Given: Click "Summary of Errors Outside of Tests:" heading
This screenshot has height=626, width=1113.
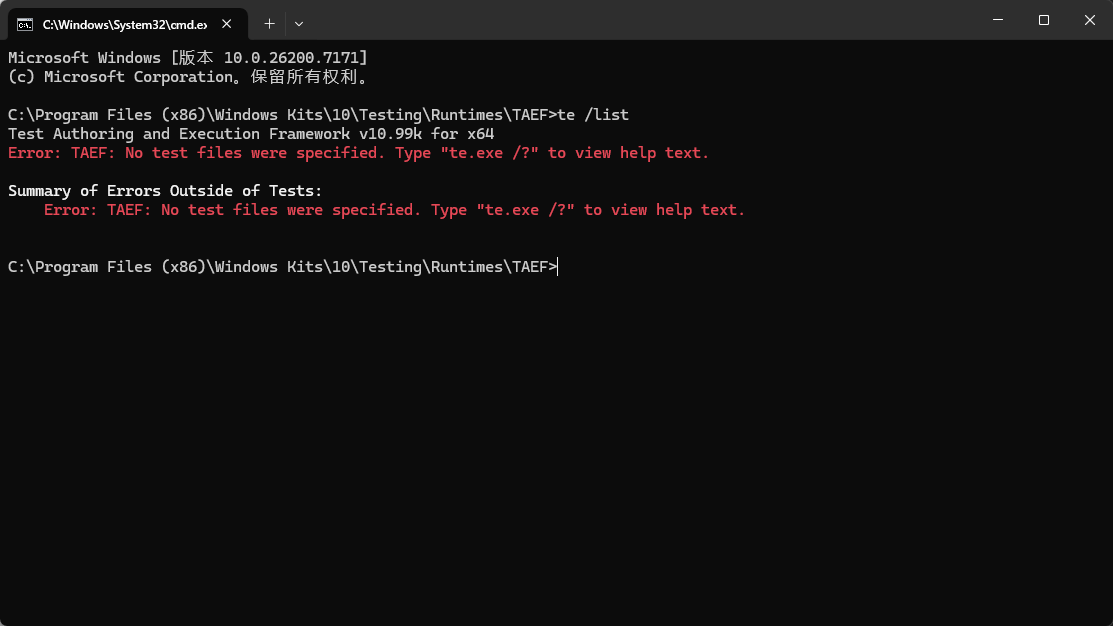Looking at the screenshot, I should pos(165,191).
